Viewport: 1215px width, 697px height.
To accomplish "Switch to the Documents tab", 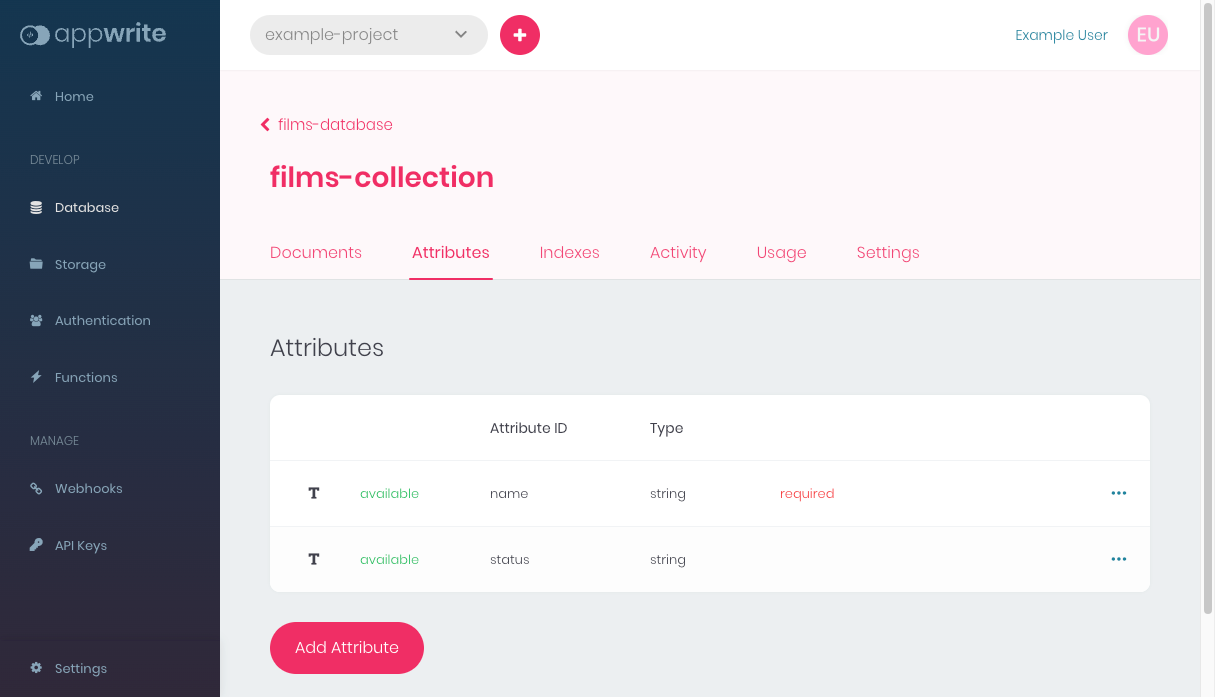I will click(316, 252).
